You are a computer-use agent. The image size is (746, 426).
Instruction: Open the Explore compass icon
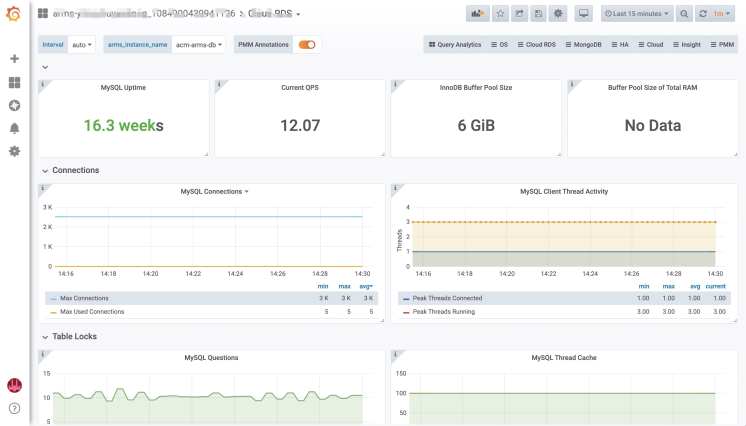click(15, 105)
